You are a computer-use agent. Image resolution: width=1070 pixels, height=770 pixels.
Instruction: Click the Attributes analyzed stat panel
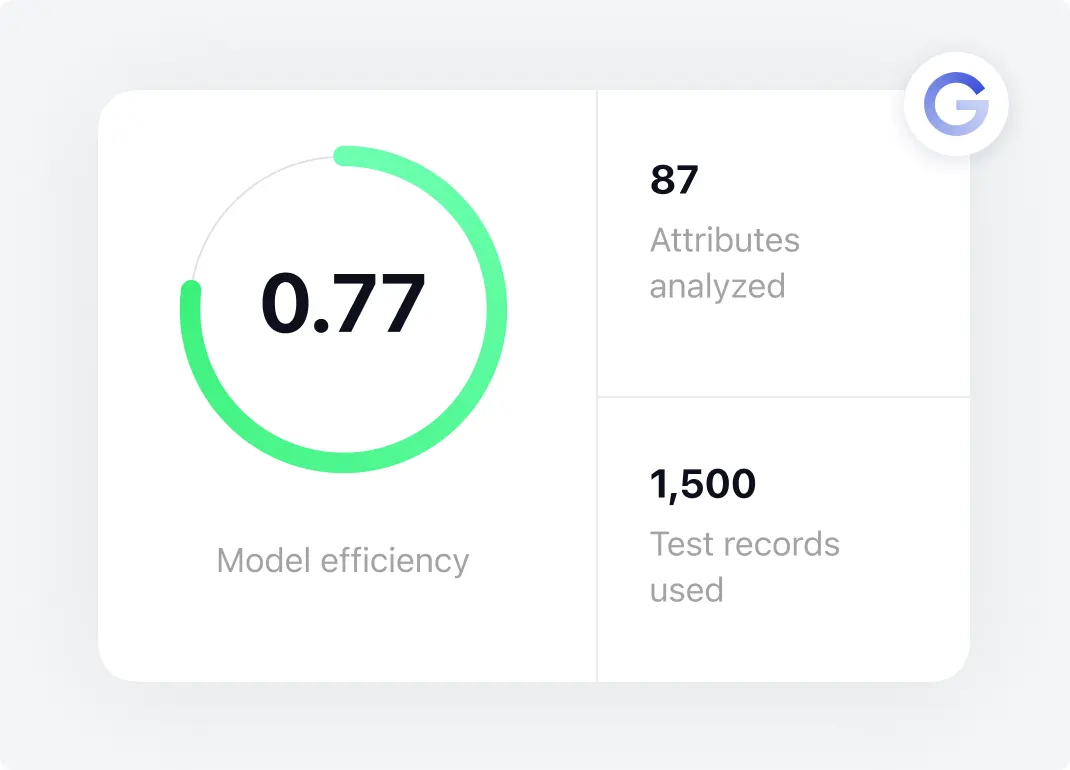784,243
